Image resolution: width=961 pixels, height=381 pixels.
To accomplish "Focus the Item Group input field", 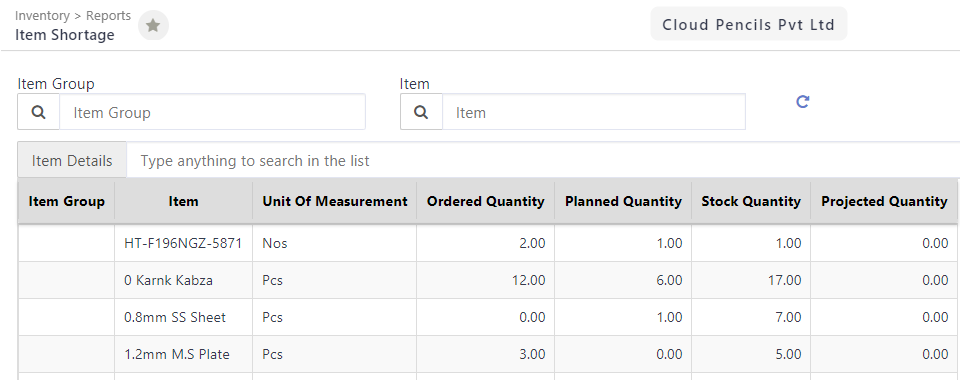I will (x=213, y=112).
